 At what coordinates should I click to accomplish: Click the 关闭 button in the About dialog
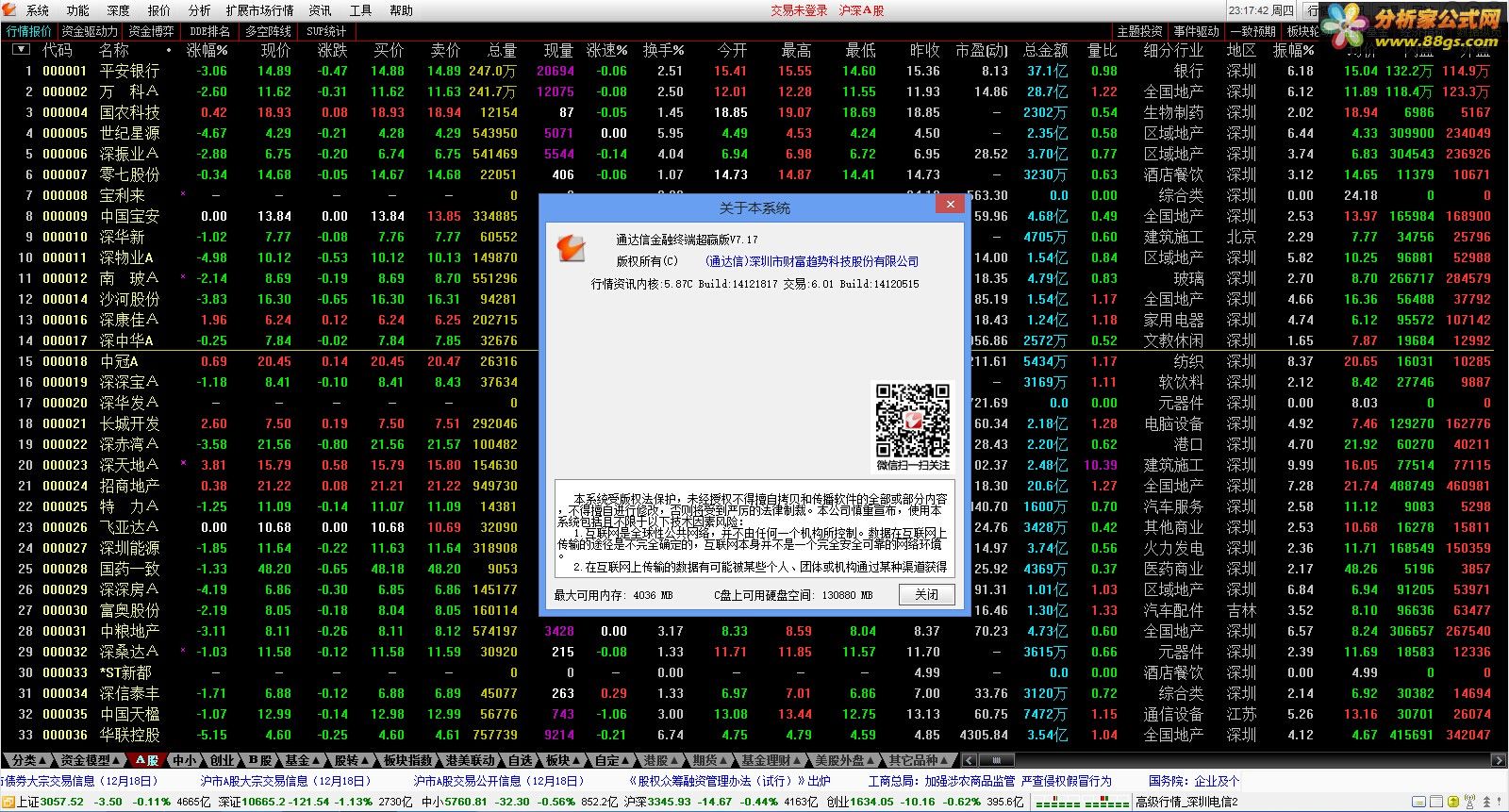(926, 594)
